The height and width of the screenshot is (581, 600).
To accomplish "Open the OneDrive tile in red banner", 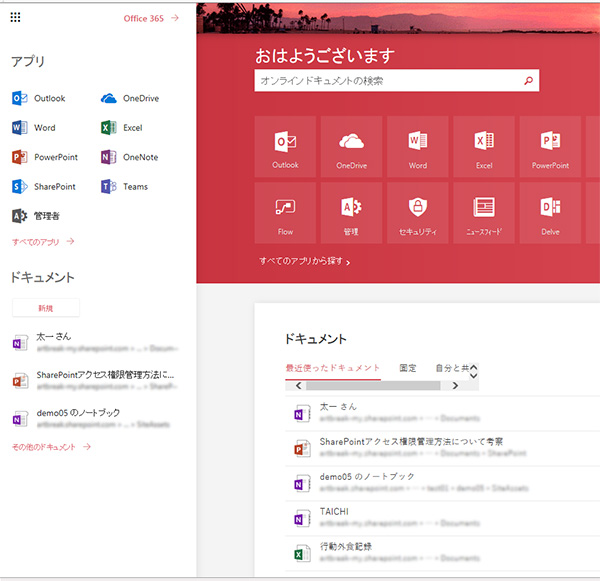I will [351, 147].
